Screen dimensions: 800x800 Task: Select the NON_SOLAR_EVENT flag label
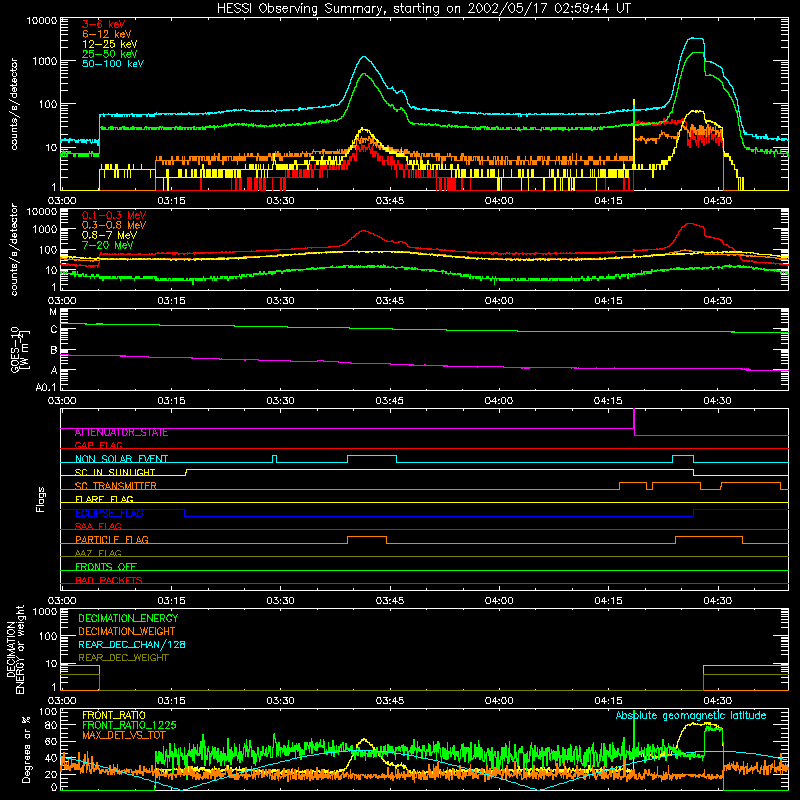tap(121, 459)
